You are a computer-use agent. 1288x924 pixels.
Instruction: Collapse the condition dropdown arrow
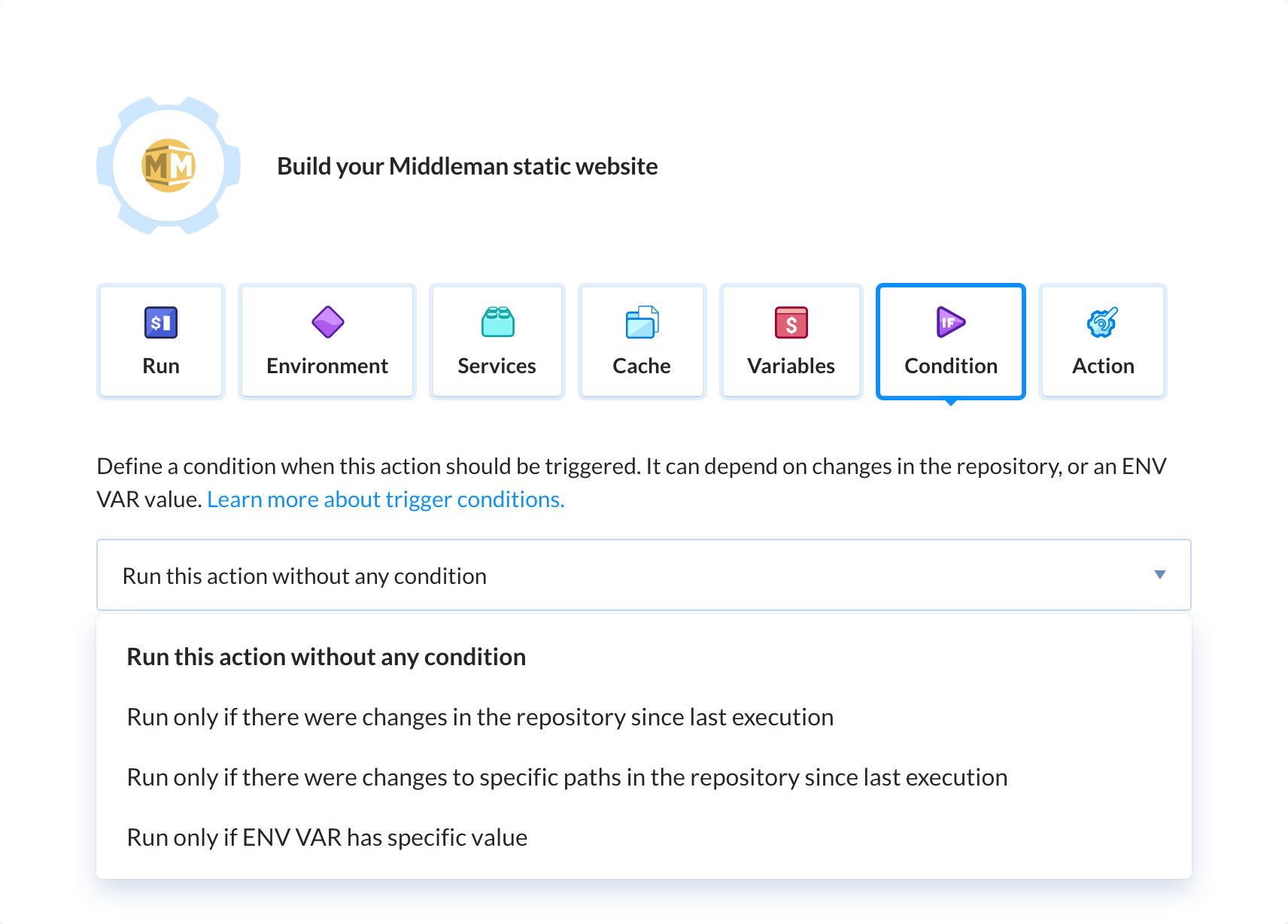(1159, 574)
